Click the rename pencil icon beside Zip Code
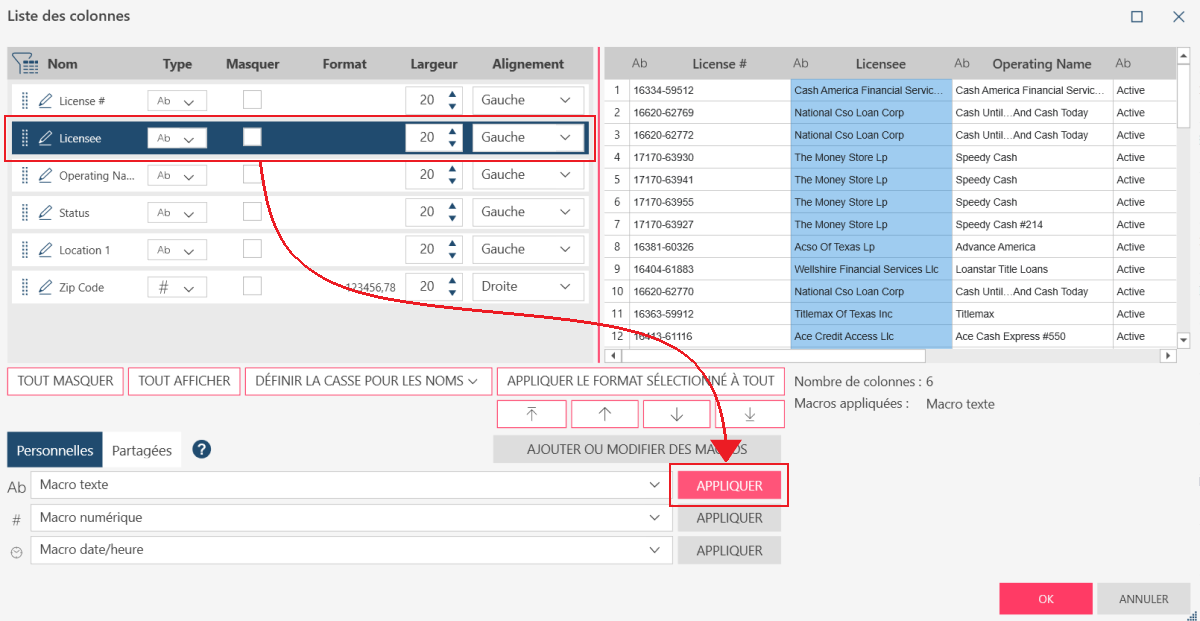The width and height of the screenshot is (1200, 621). [45, 288]
